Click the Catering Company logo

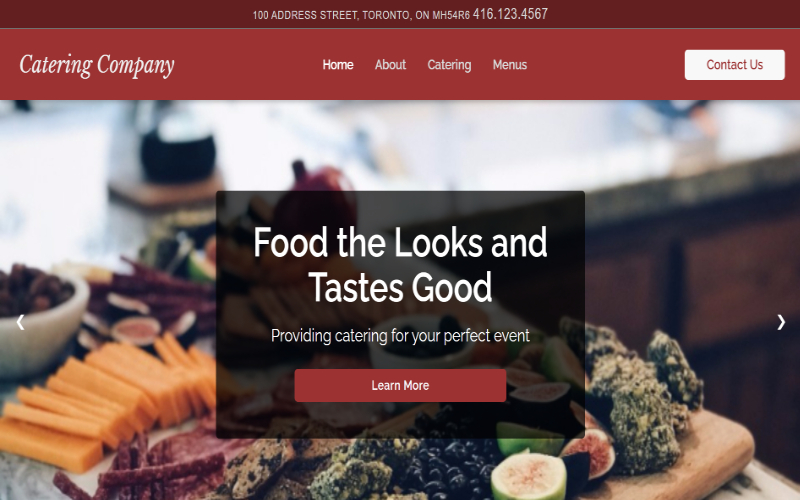(97, 65)
